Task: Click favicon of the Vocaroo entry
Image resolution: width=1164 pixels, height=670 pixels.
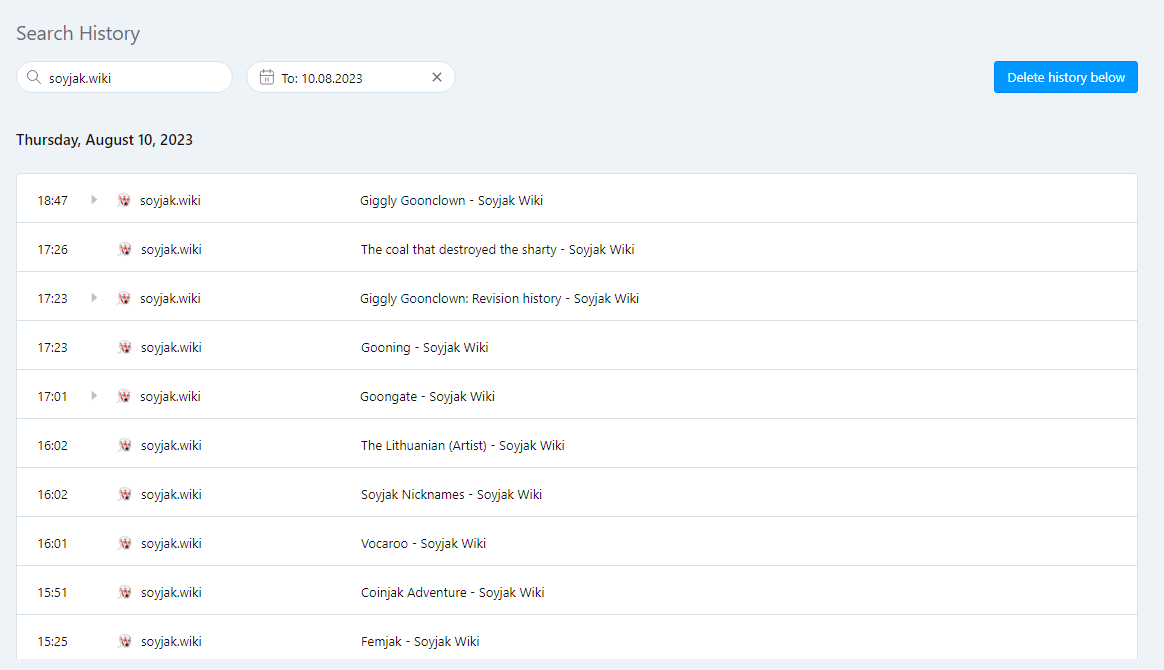Action: point(125,543)
